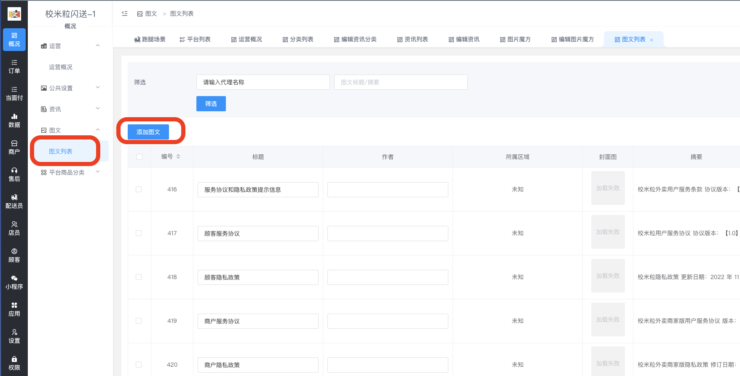Image resolution: width=740 pixels, height=376 pixels.
Task: Click the empty author field in row 416
Action: point(388,190)
